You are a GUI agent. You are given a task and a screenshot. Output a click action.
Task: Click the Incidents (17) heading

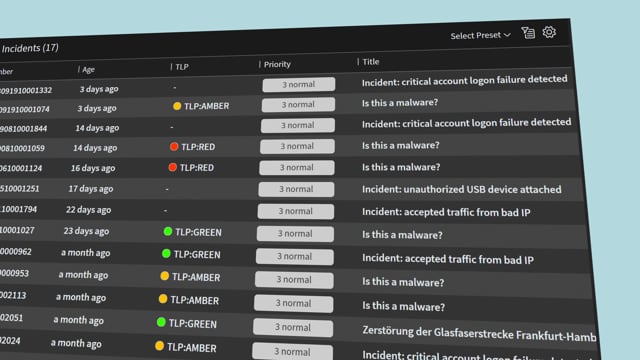30,48
